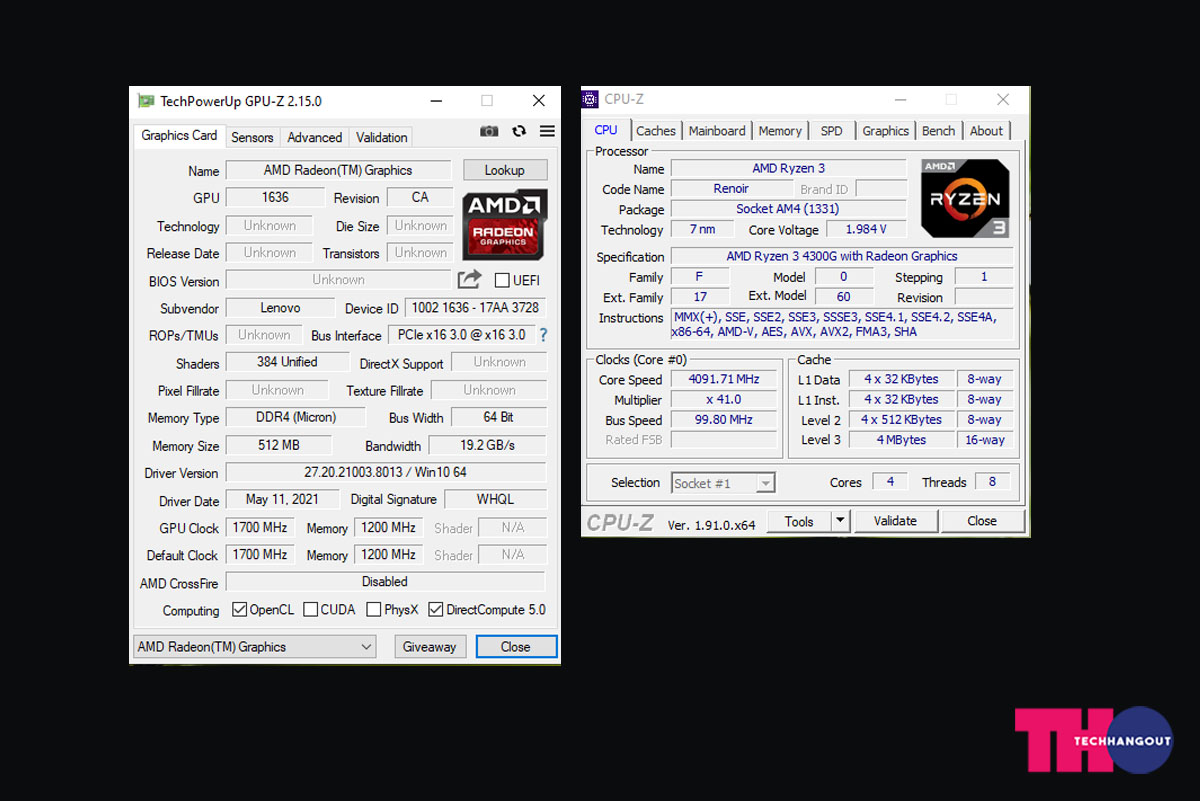Click the Driver Date field
This screenshot has height=801, width=1200.
(x=284, y=499)
